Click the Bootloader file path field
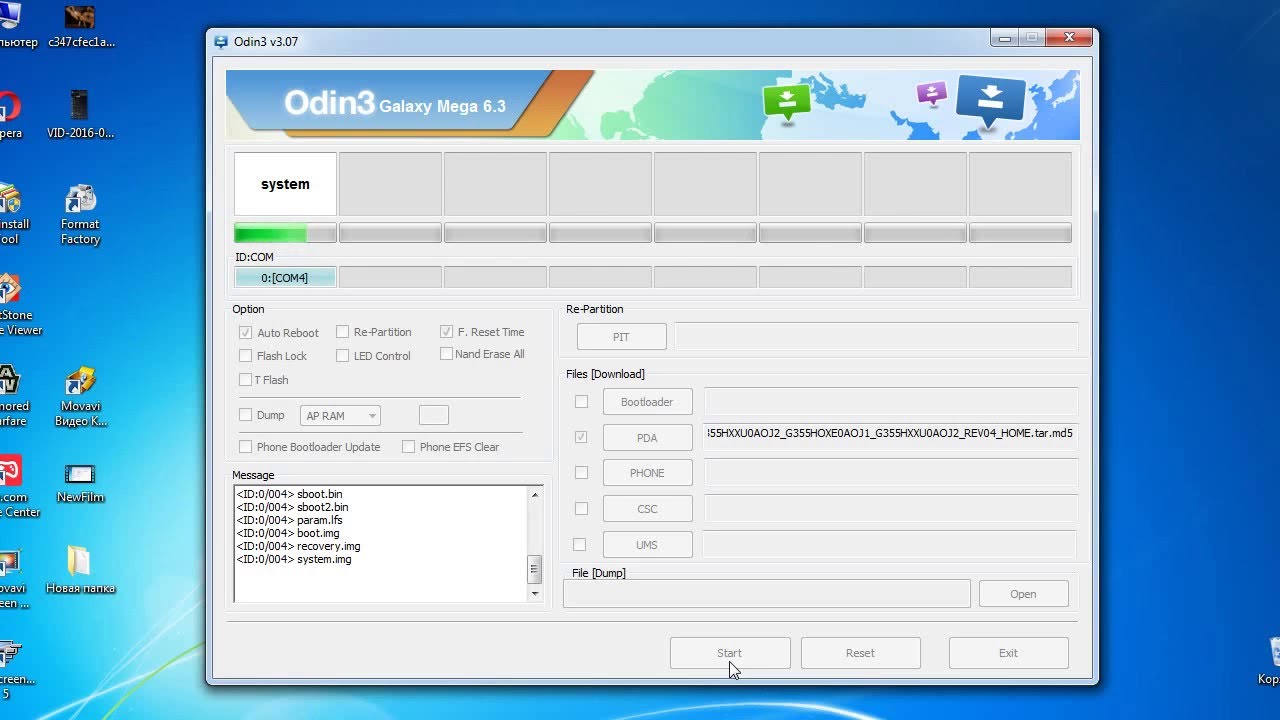Screen dimensions: 1280x720 pyautogui.click(x=891, y=402)
